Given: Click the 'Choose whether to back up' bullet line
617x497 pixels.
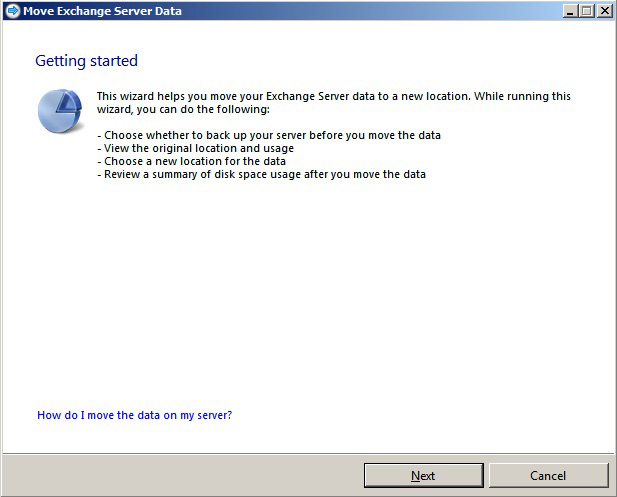Looking at the screenshot, I should tap(268, 135).
